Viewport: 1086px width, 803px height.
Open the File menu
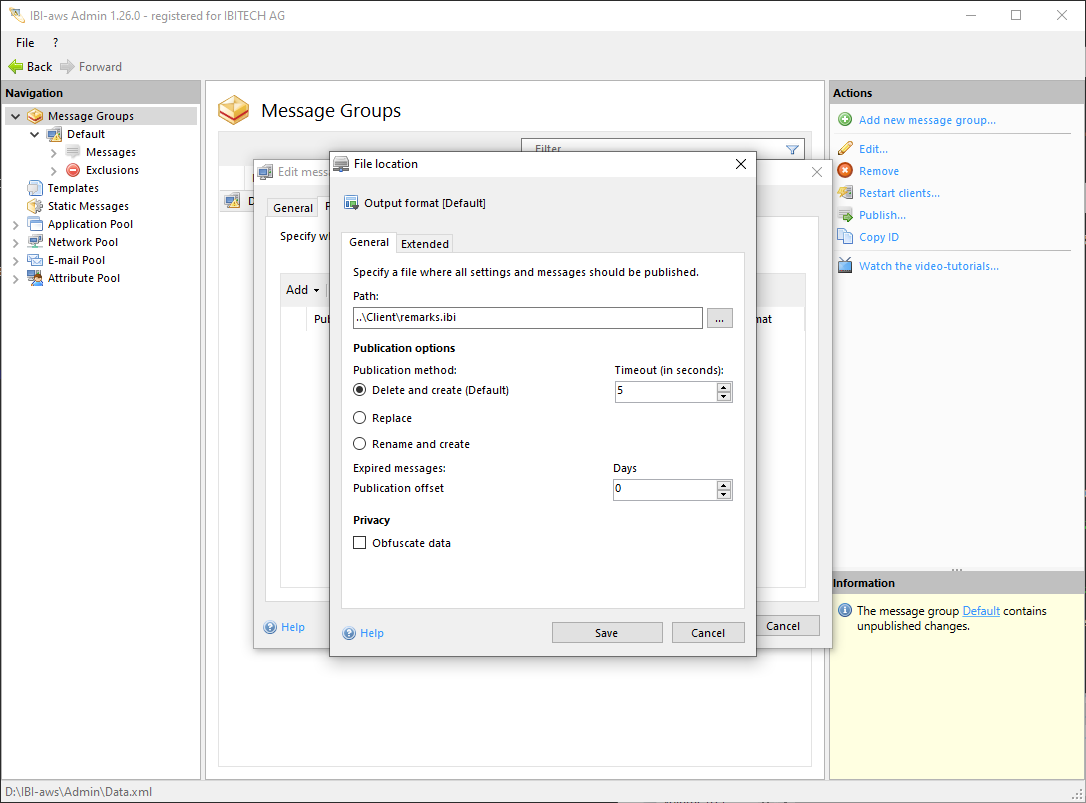(x=25, y=43)
